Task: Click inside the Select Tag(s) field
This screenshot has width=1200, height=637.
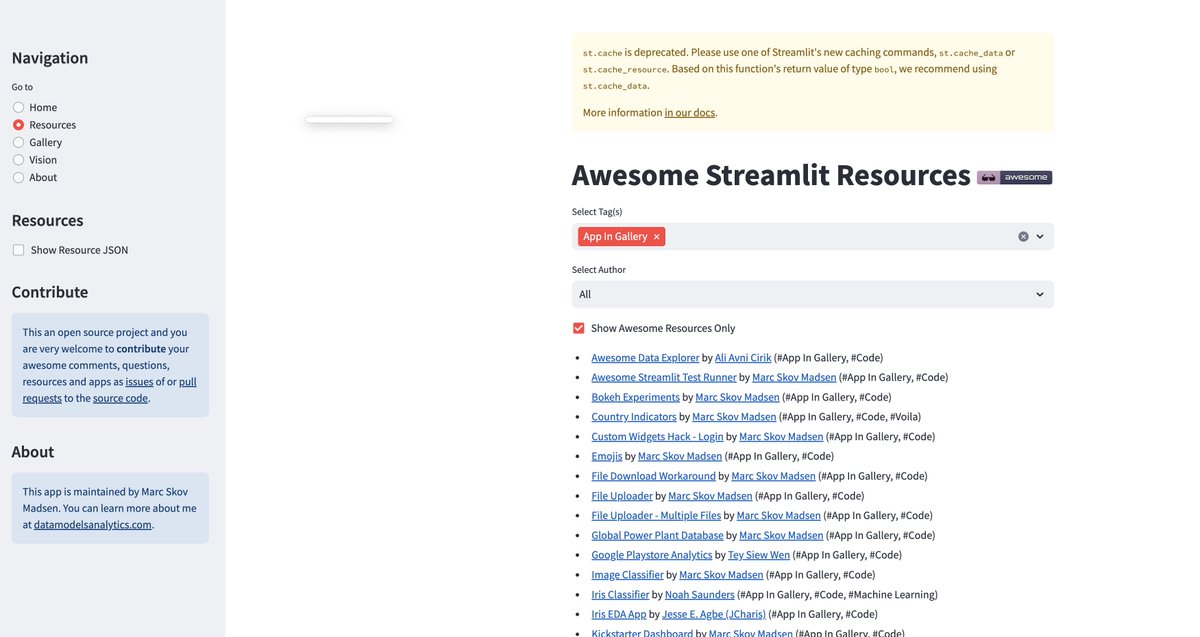Action: (x=812, y=237)
